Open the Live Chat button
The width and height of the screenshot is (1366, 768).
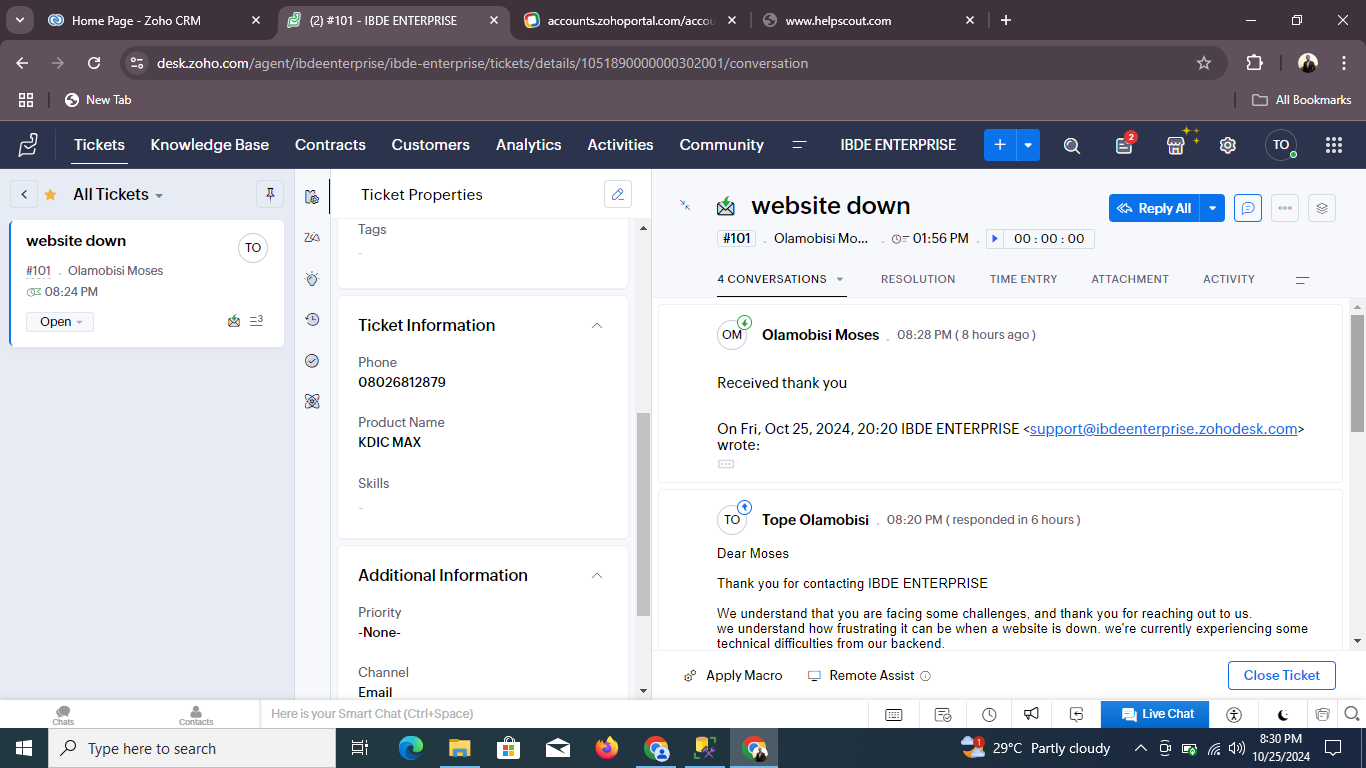[x=1155, y=714]
